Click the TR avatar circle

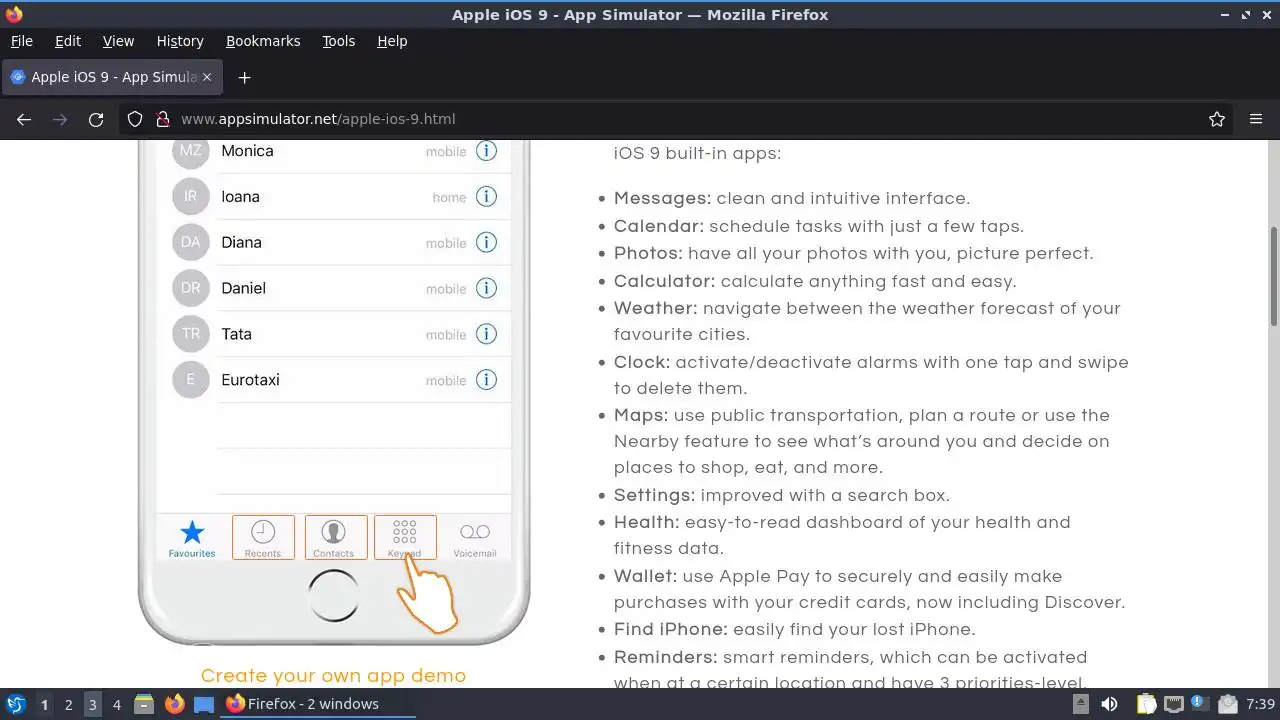pyautogui.click(x=190, y=334)
